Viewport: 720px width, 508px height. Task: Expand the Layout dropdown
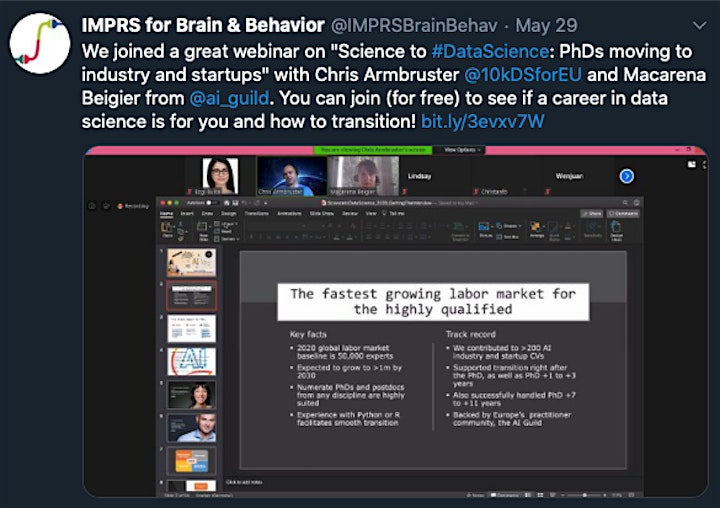(x=226, y=224)
